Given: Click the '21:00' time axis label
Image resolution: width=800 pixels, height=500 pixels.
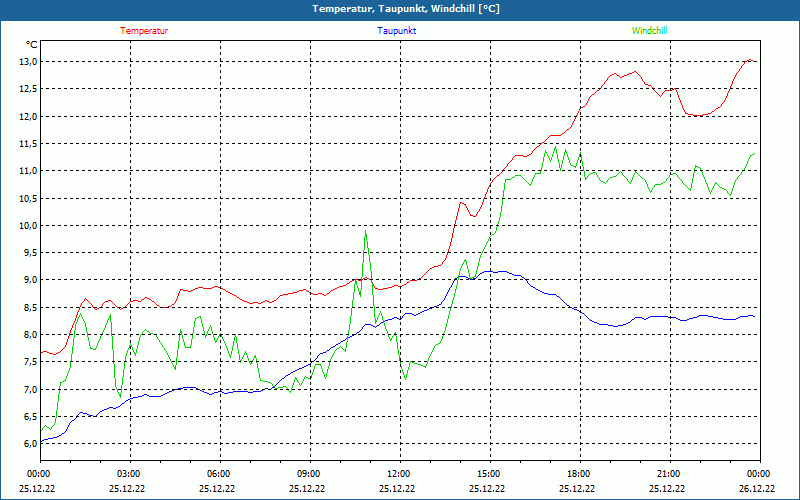Looking at the screenshot, I should point(669,474).
